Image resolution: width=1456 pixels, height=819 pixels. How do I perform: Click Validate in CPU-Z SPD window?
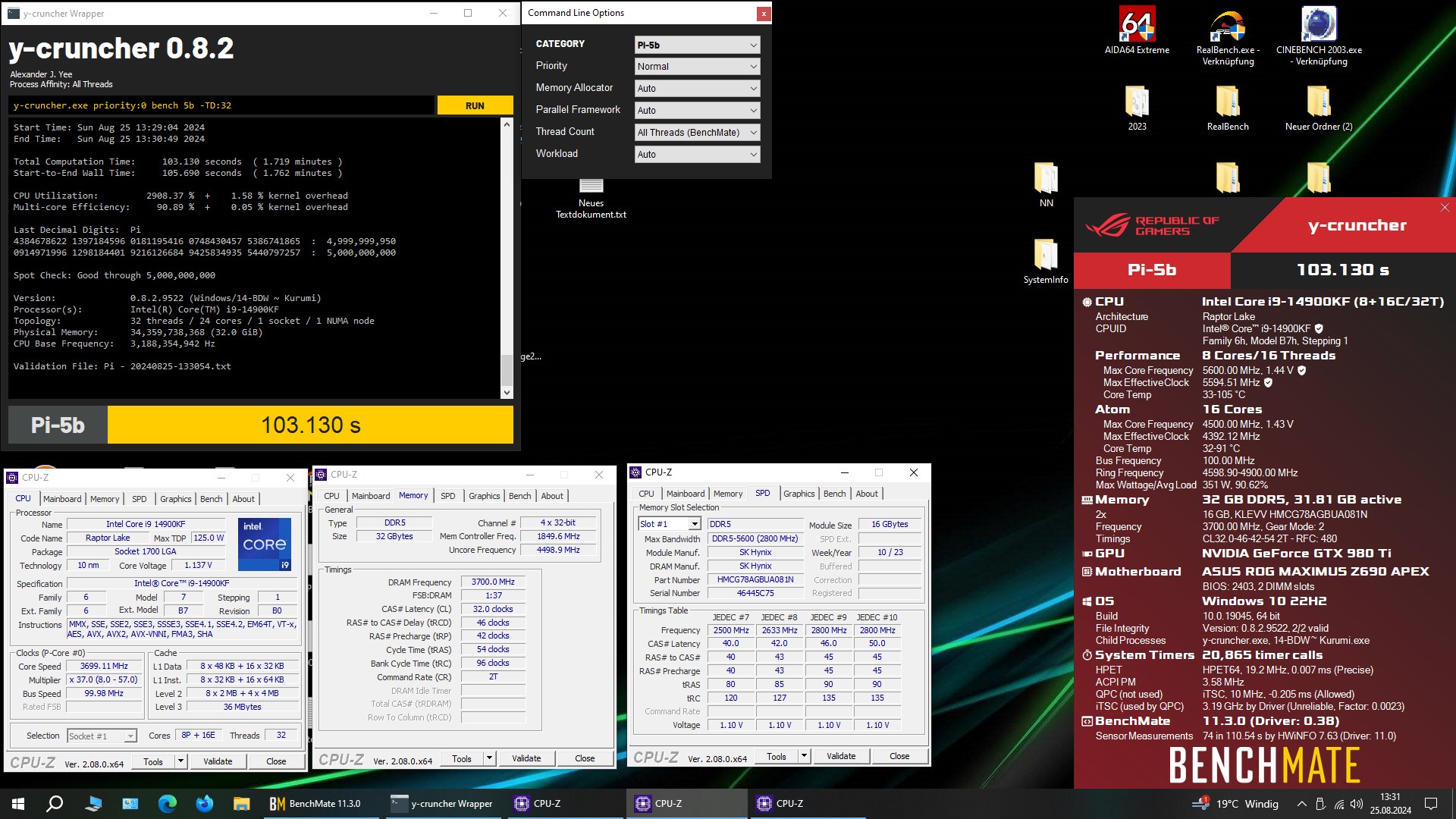(x=841, y=756)
